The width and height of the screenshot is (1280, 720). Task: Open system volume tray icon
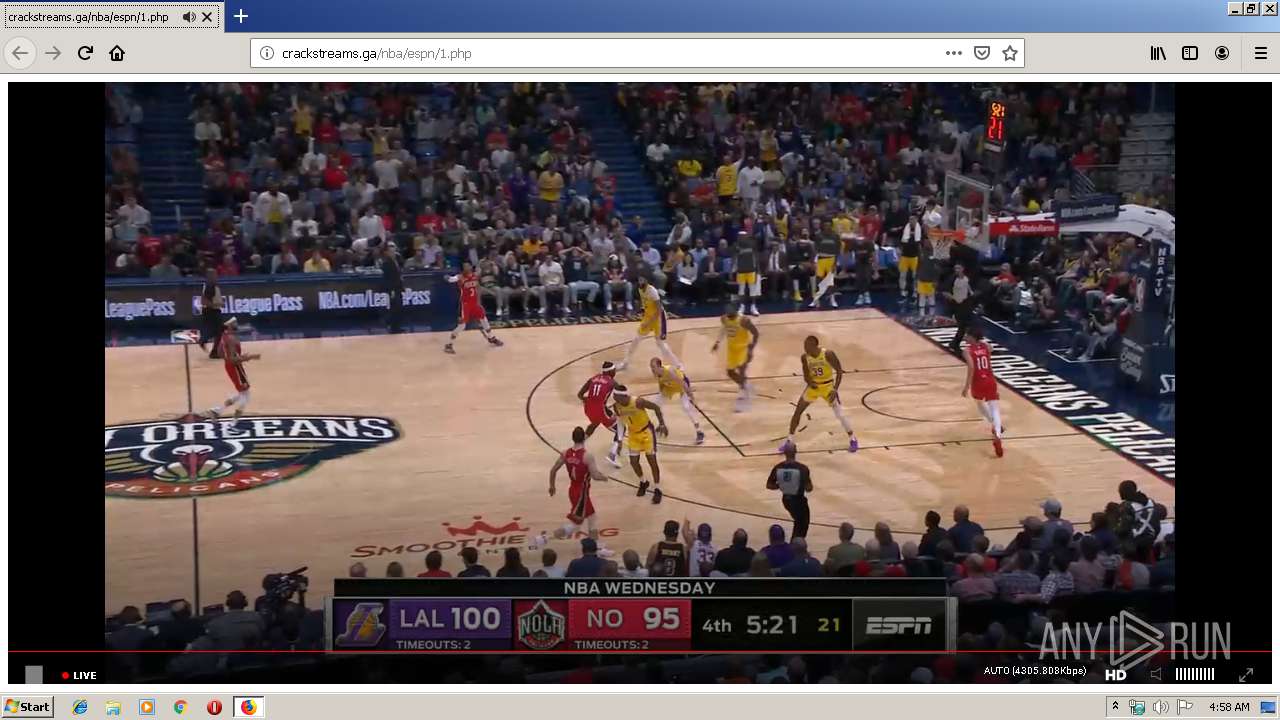tap(1160, 707)
